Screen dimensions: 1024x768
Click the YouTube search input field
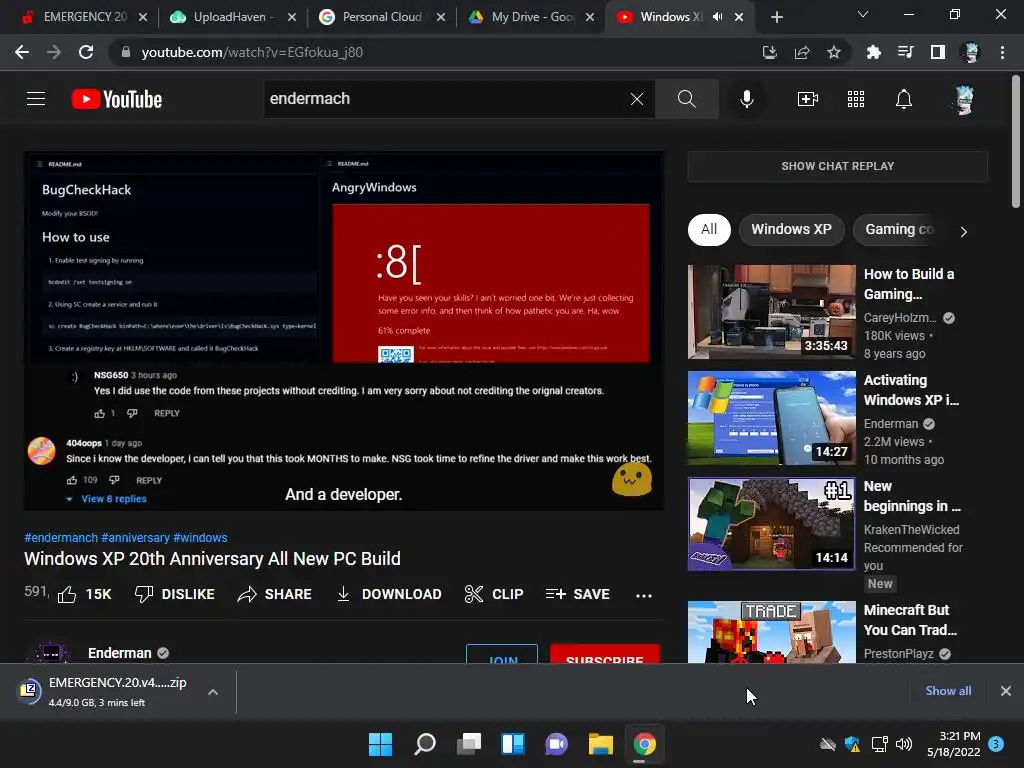tap(444, 99)
